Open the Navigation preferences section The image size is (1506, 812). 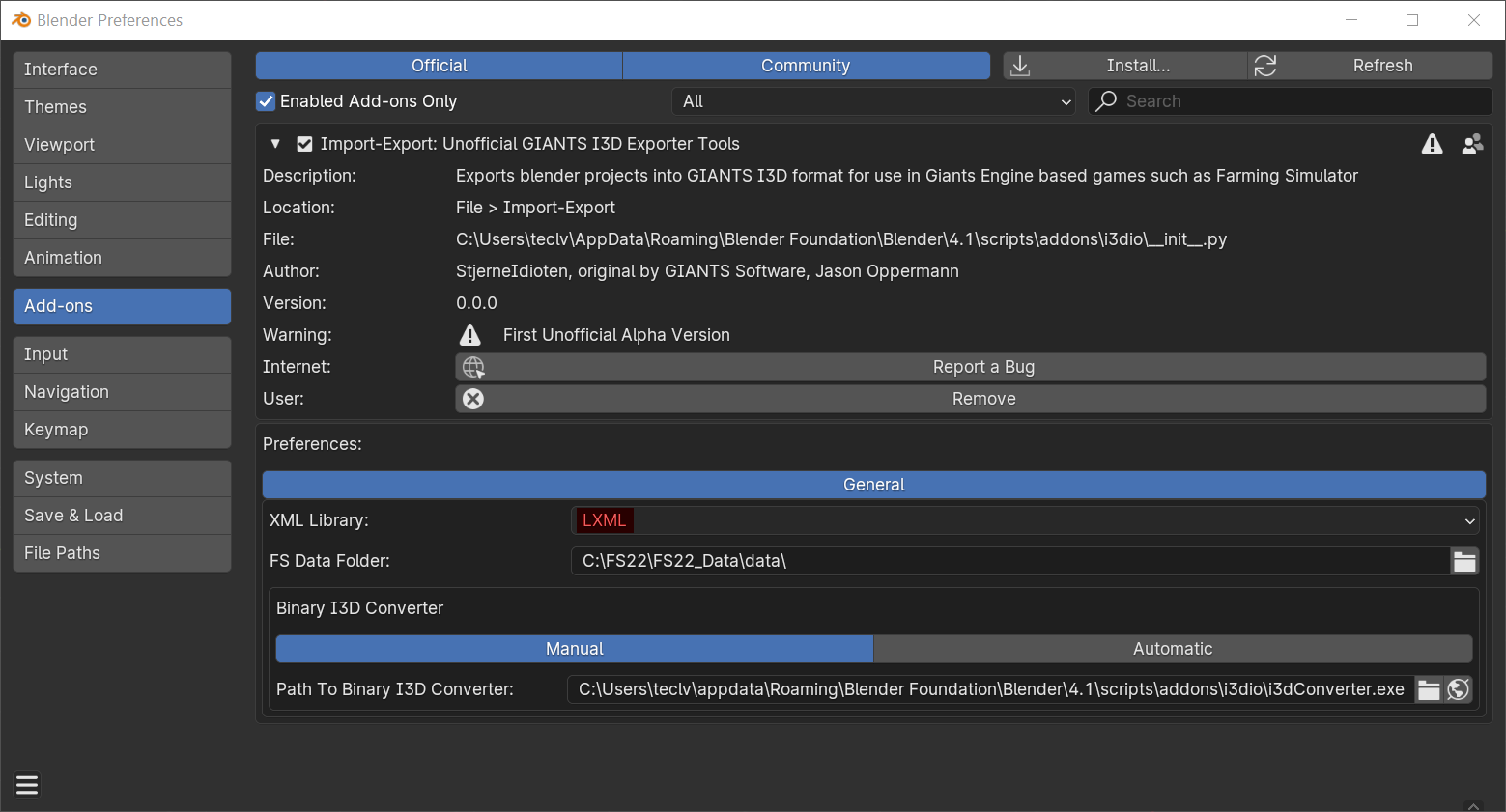(122, 392)
